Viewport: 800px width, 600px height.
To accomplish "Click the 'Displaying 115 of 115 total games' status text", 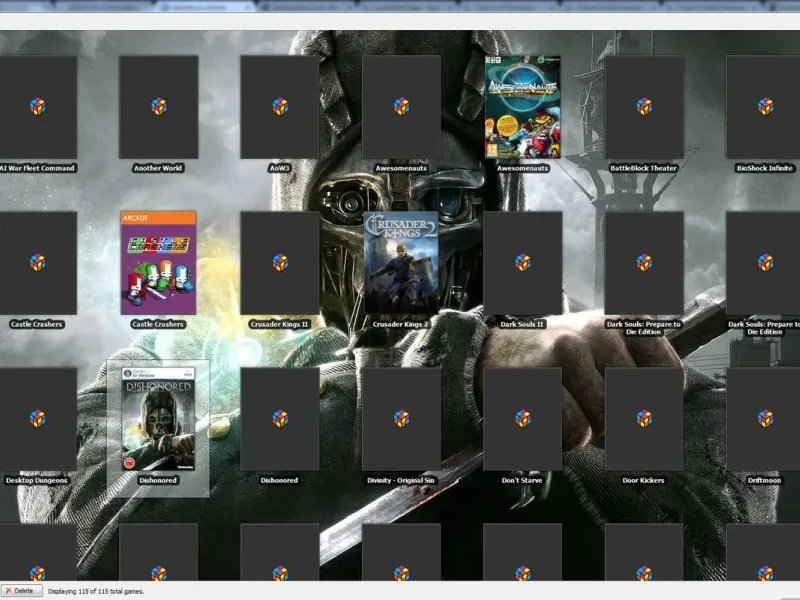I will point(96,591).
